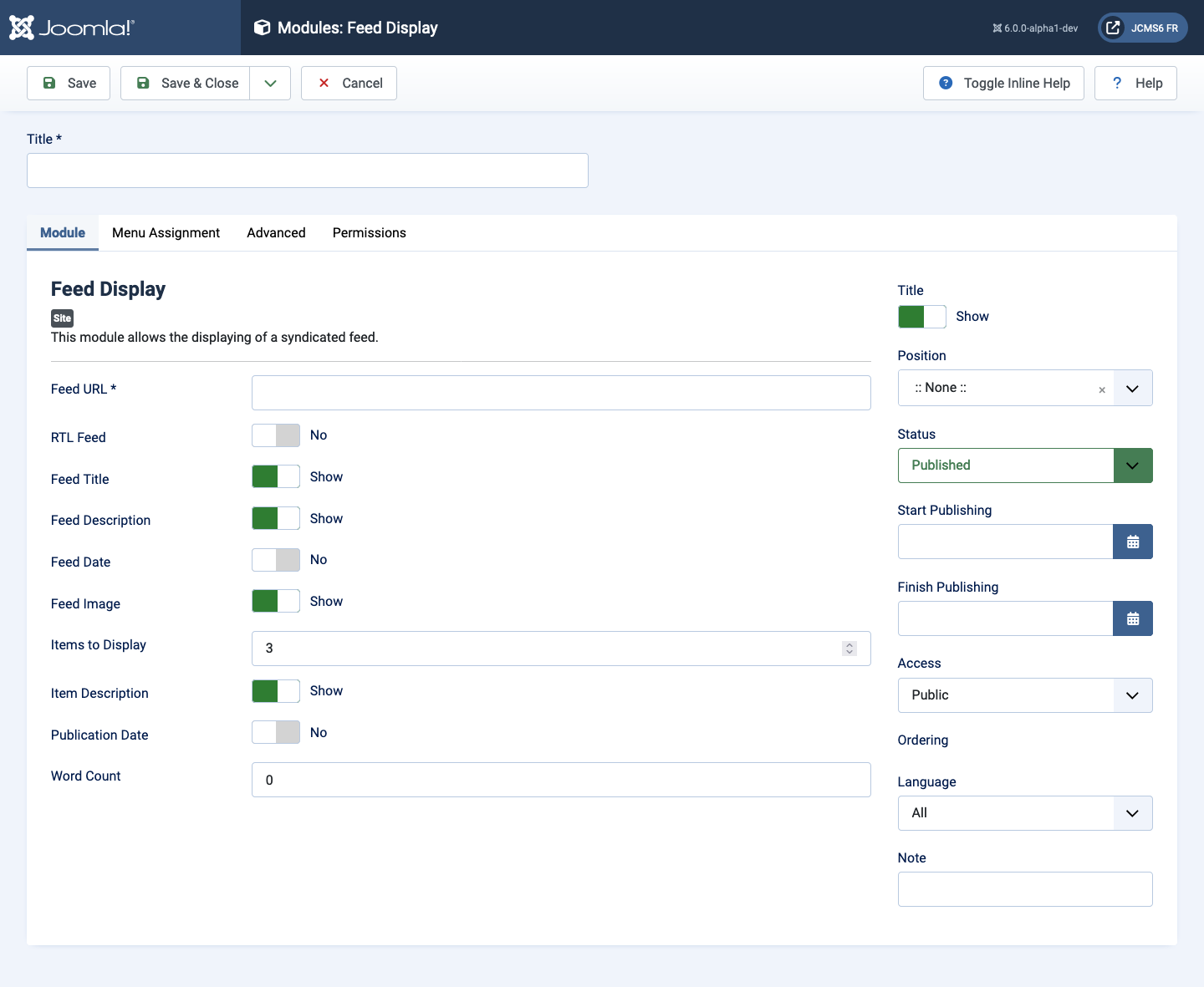Viewport: 1204px width, 987px height.
Task: Click the Start Publishing date field
Action: [1005, 542]
